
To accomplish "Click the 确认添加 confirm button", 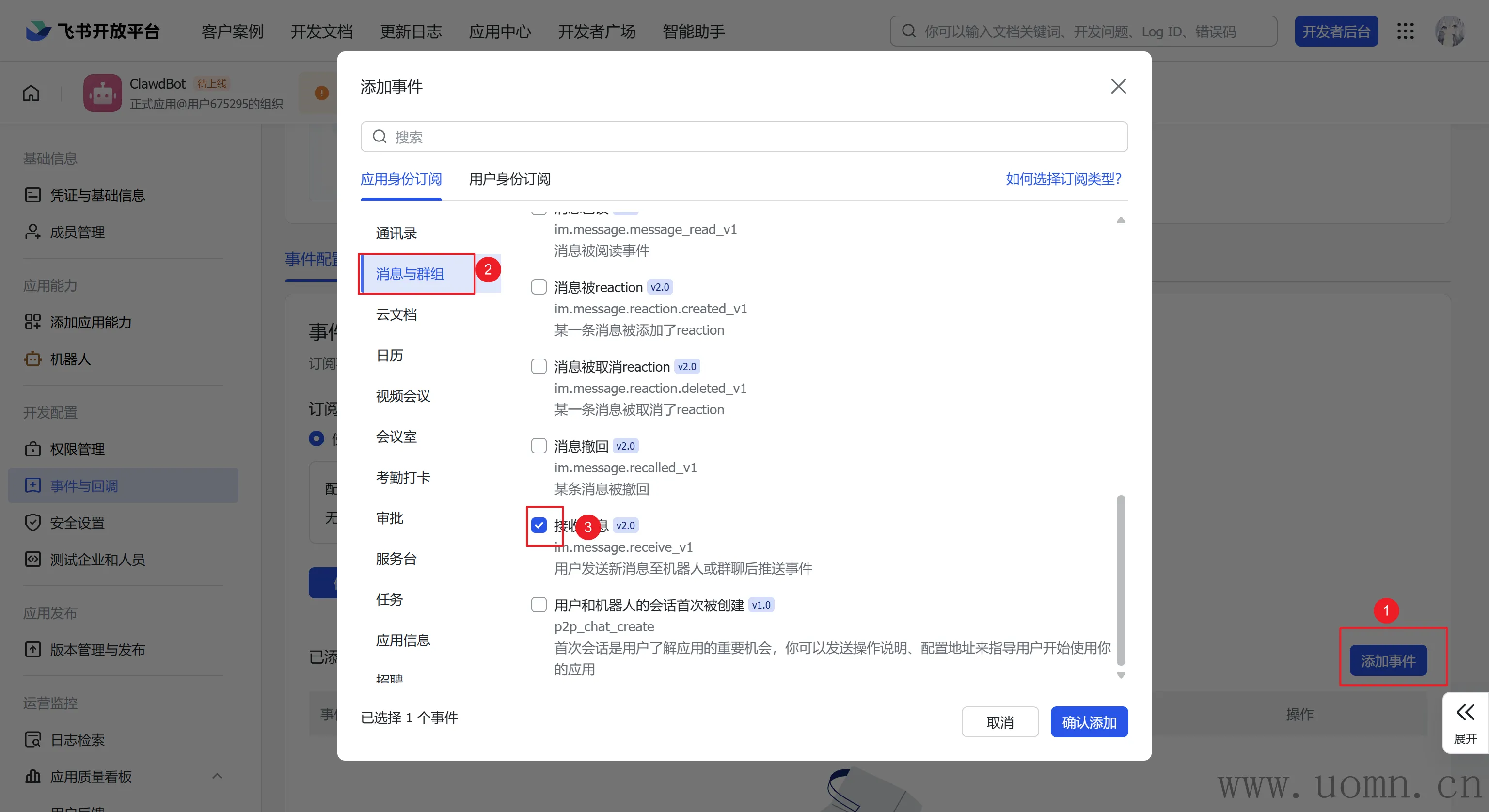I will click(x=1089, y=722).
